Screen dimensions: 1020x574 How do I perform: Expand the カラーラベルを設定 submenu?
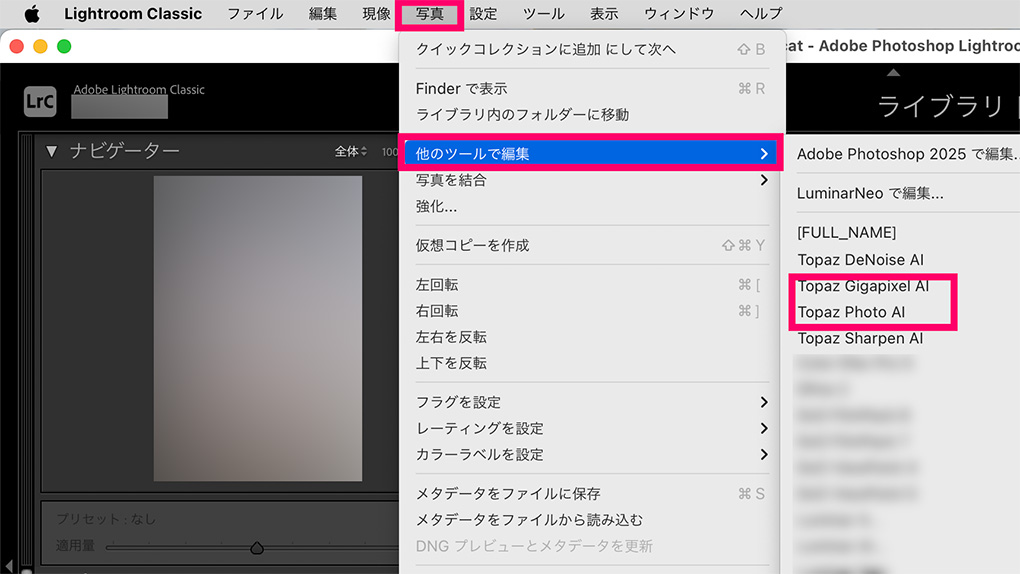(591, 454)
